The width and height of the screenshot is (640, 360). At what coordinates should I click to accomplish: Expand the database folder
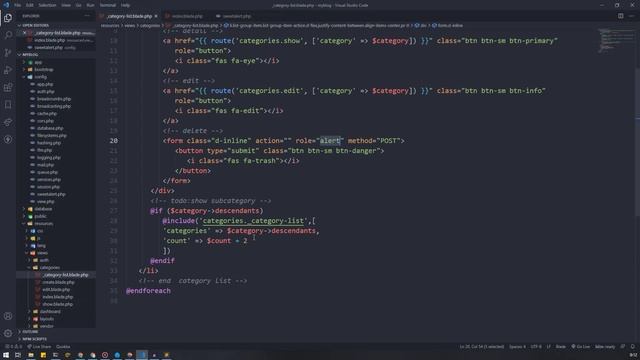43,209
